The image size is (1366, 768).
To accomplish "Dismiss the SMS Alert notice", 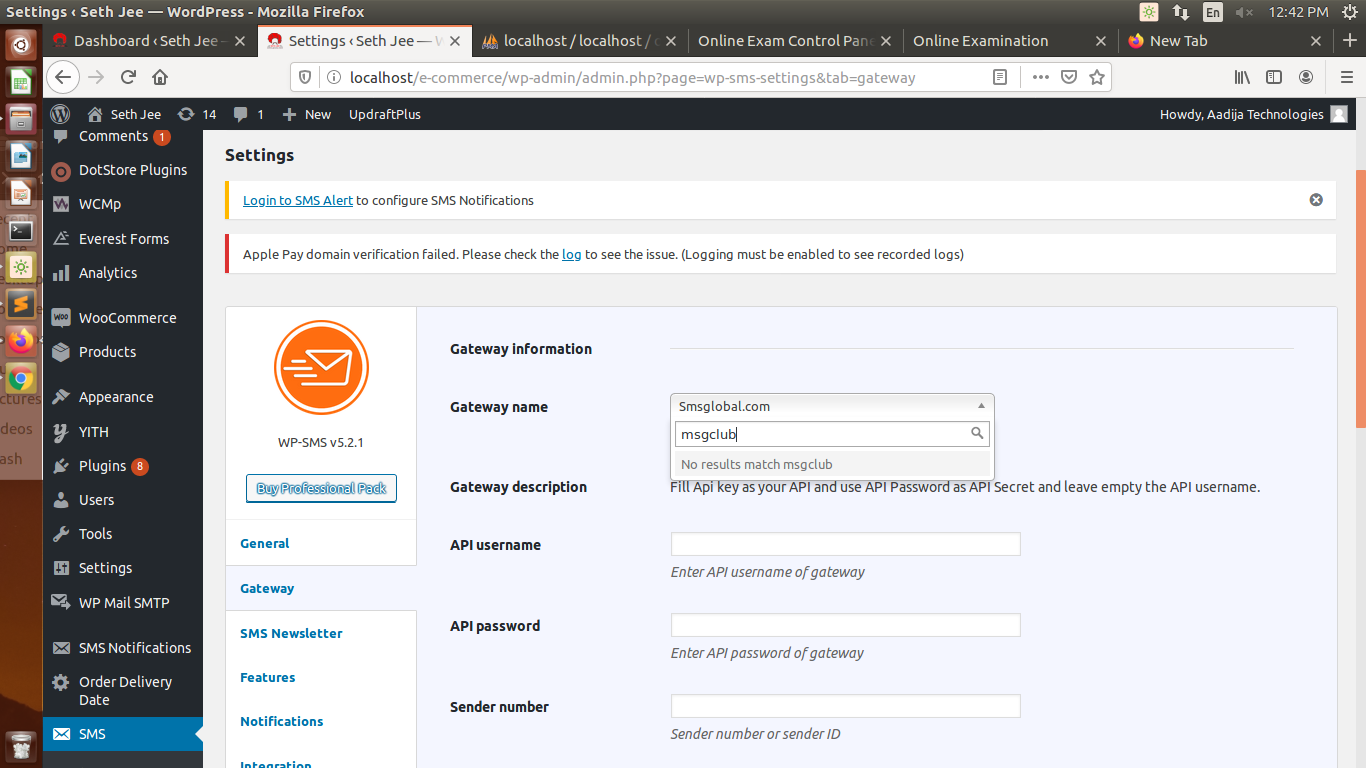I will tap(1316, 200).
